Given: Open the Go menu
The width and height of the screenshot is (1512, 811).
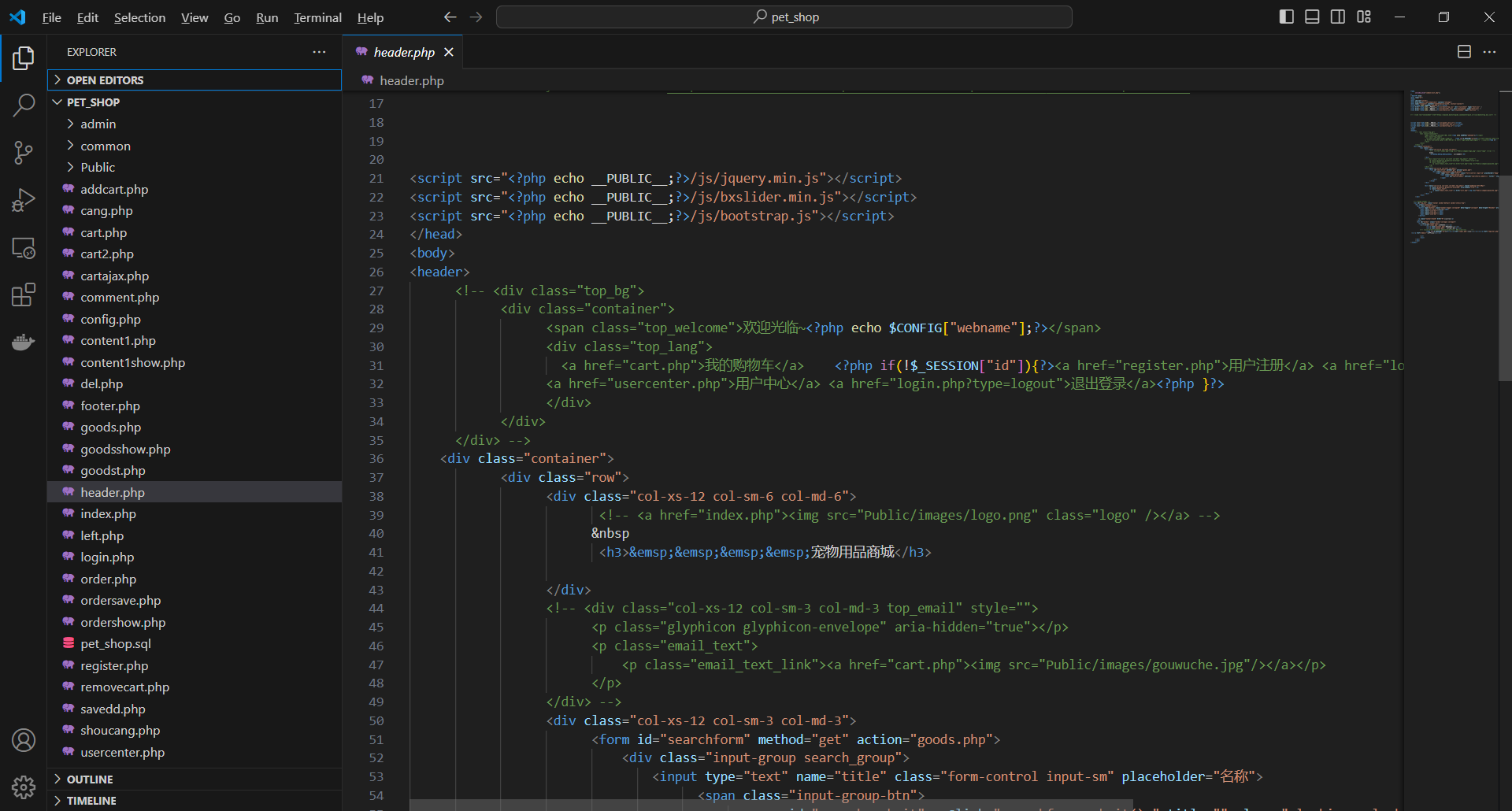Looking at the screenshot, I should (x=232, y=17).
